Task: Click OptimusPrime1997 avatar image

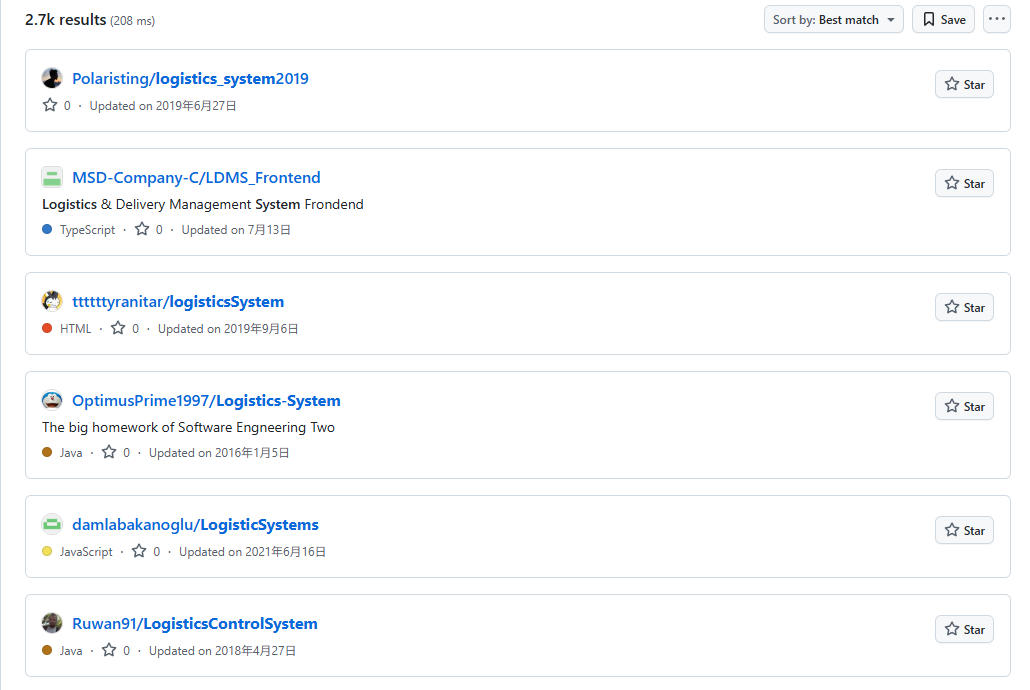Action: [x=52, y=400]
